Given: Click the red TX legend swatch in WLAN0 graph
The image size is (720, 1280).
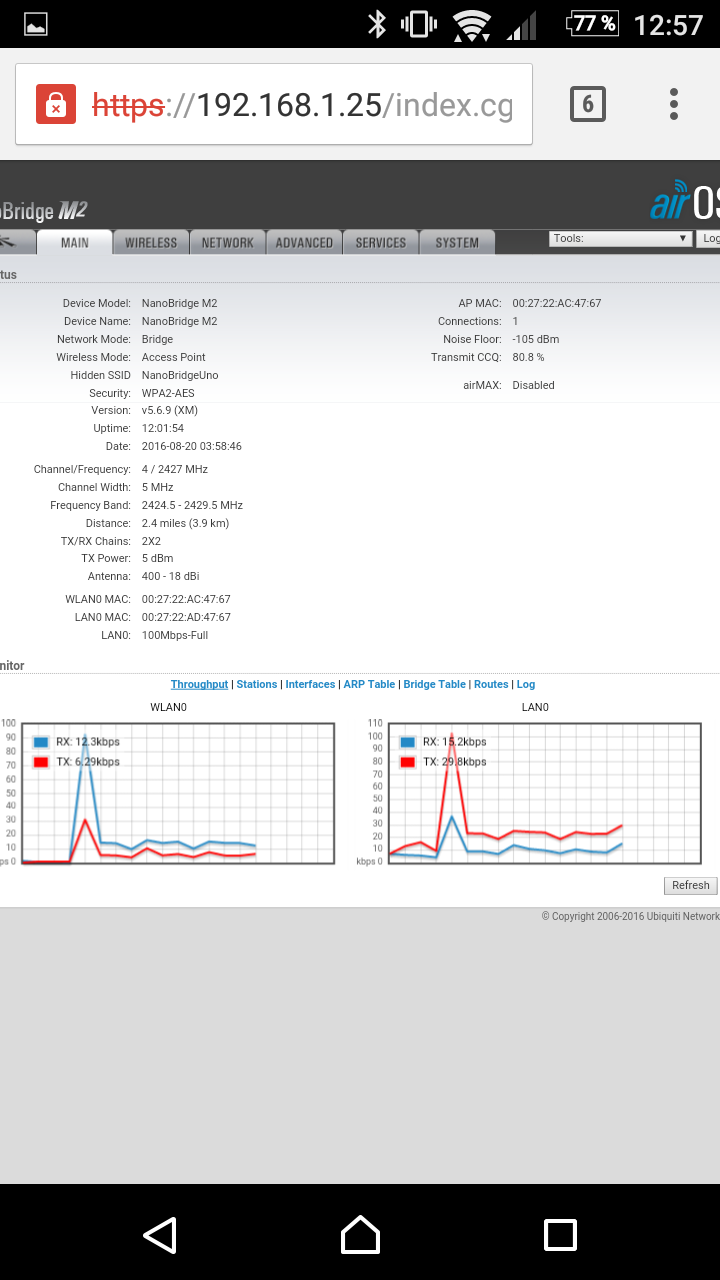Looking at the screenshot, I should (x=41, y=762).
